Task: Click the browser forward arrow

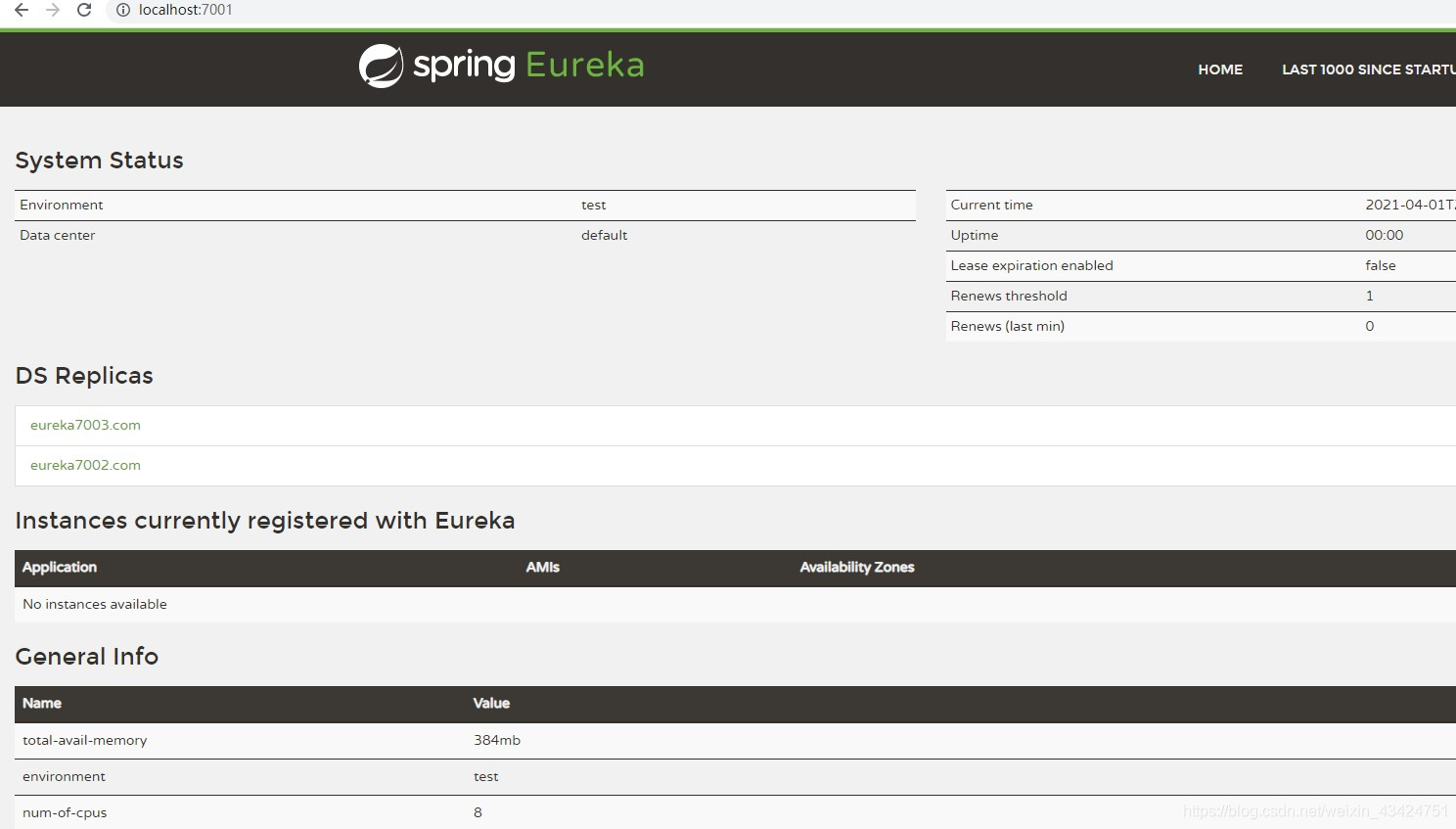Action: click(x=53, y=10)
